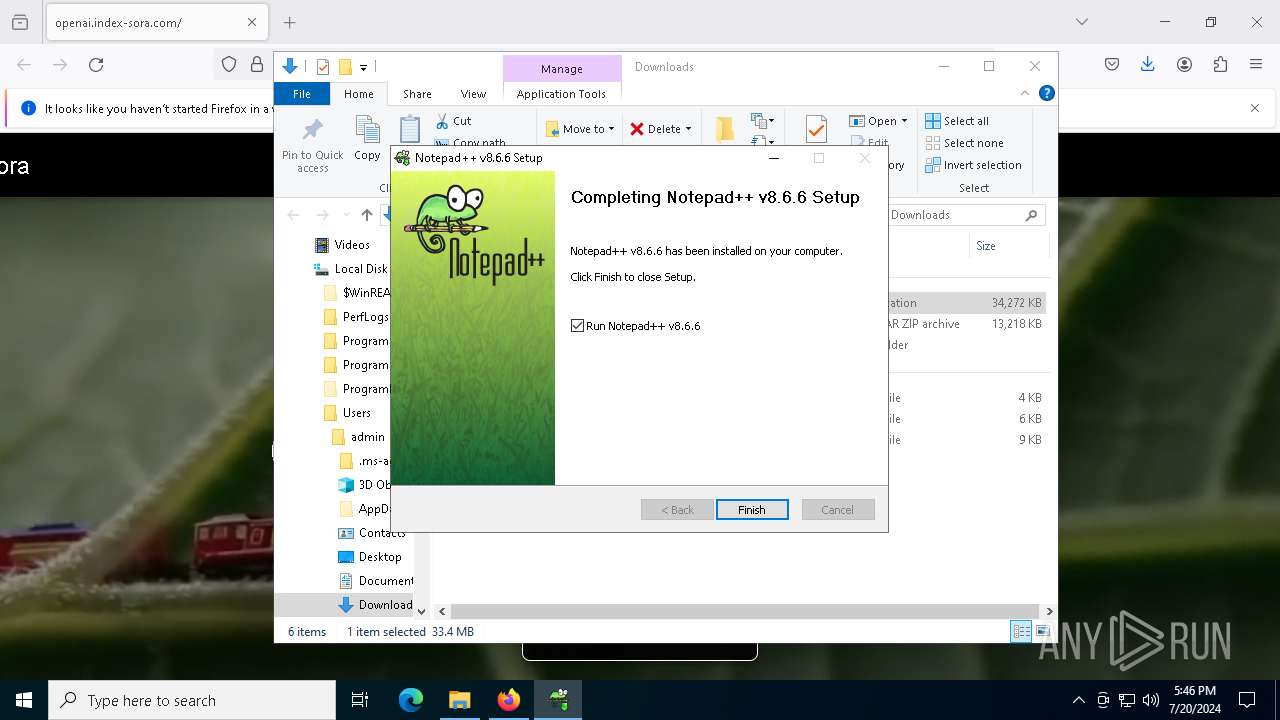Close the openai.index-sora.com tab
This screenshot has width=1280, height=720.
point(252,22)
